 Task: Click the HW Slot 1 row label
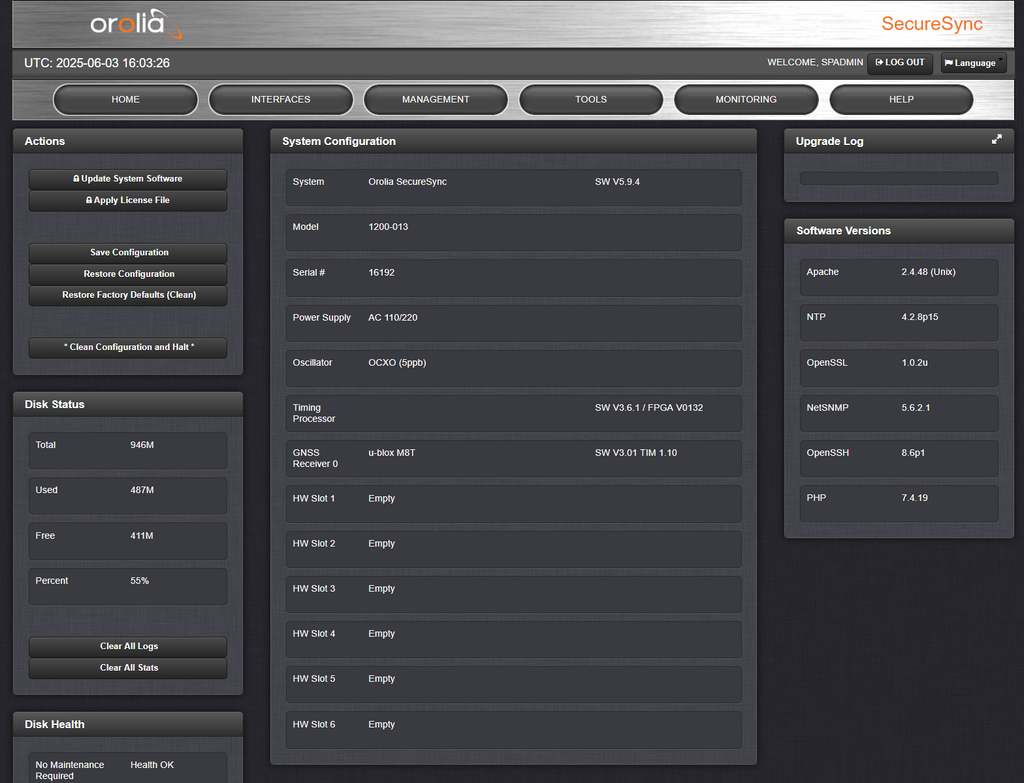point(313,498)
